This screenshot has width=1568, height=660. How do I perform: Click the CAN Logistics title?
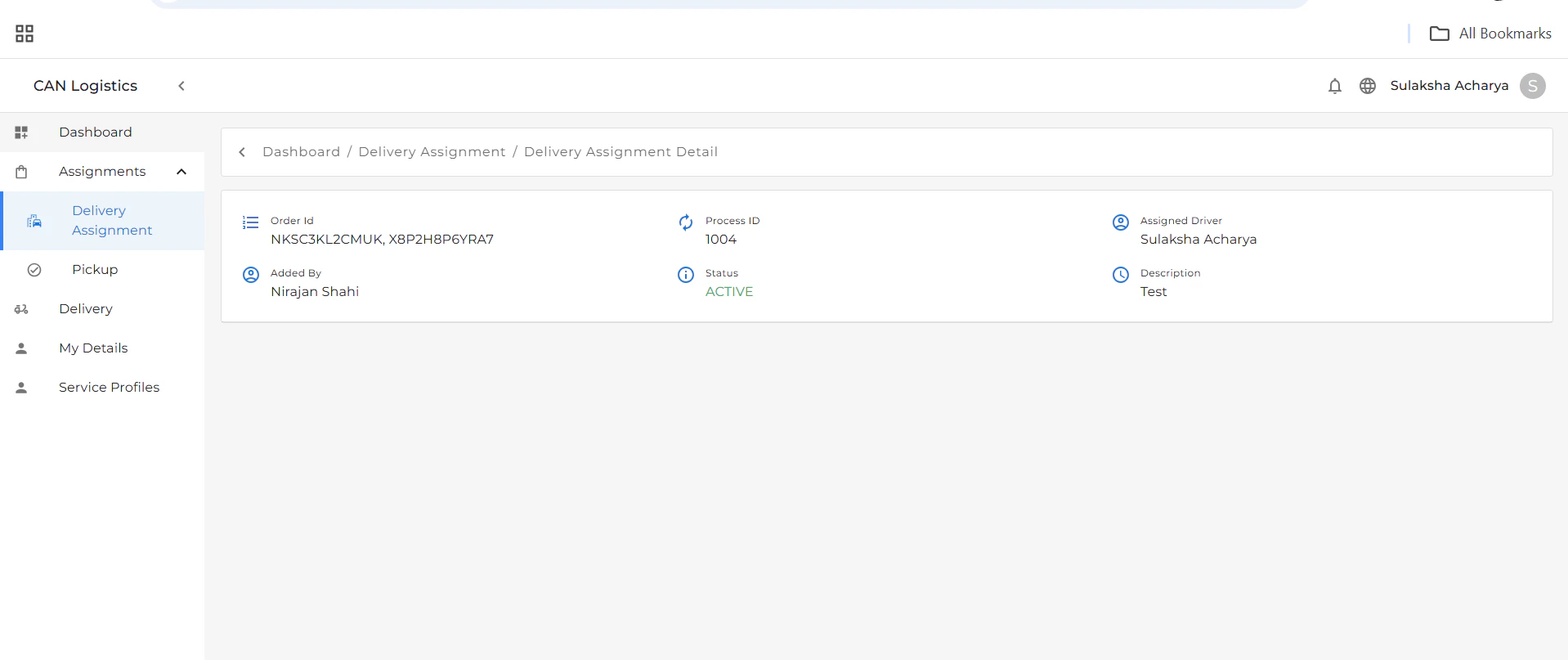click(x=85, y=86)
